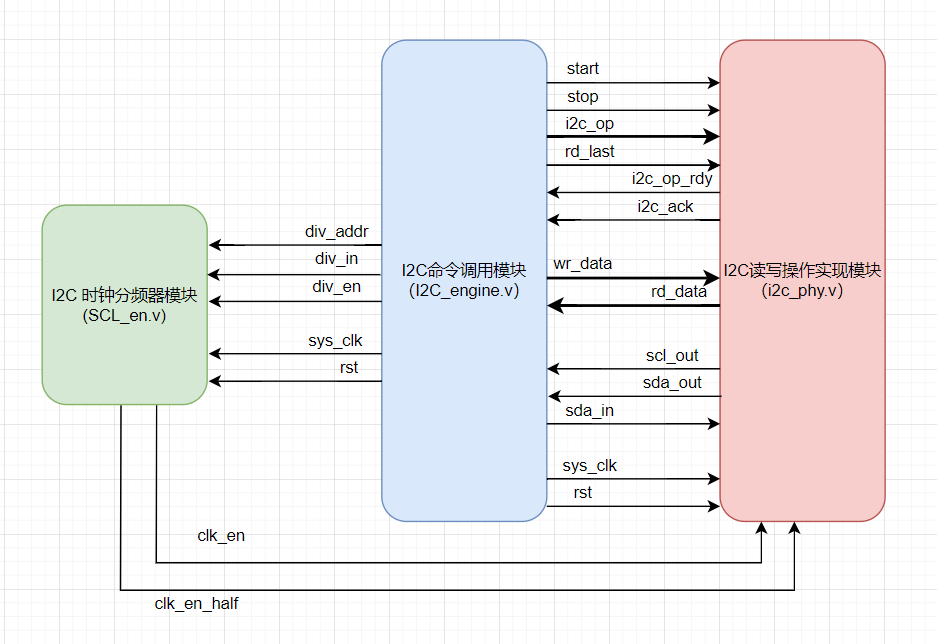The width and height of the screenshot is (937, 644).
Task: Click the 'start' signal label
Action: (583, 69)
